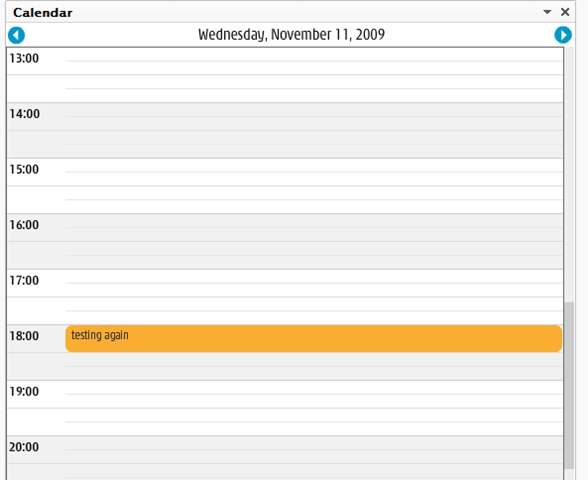Select the 16:00 time slot
588x480 pixels.
point(314,228)
